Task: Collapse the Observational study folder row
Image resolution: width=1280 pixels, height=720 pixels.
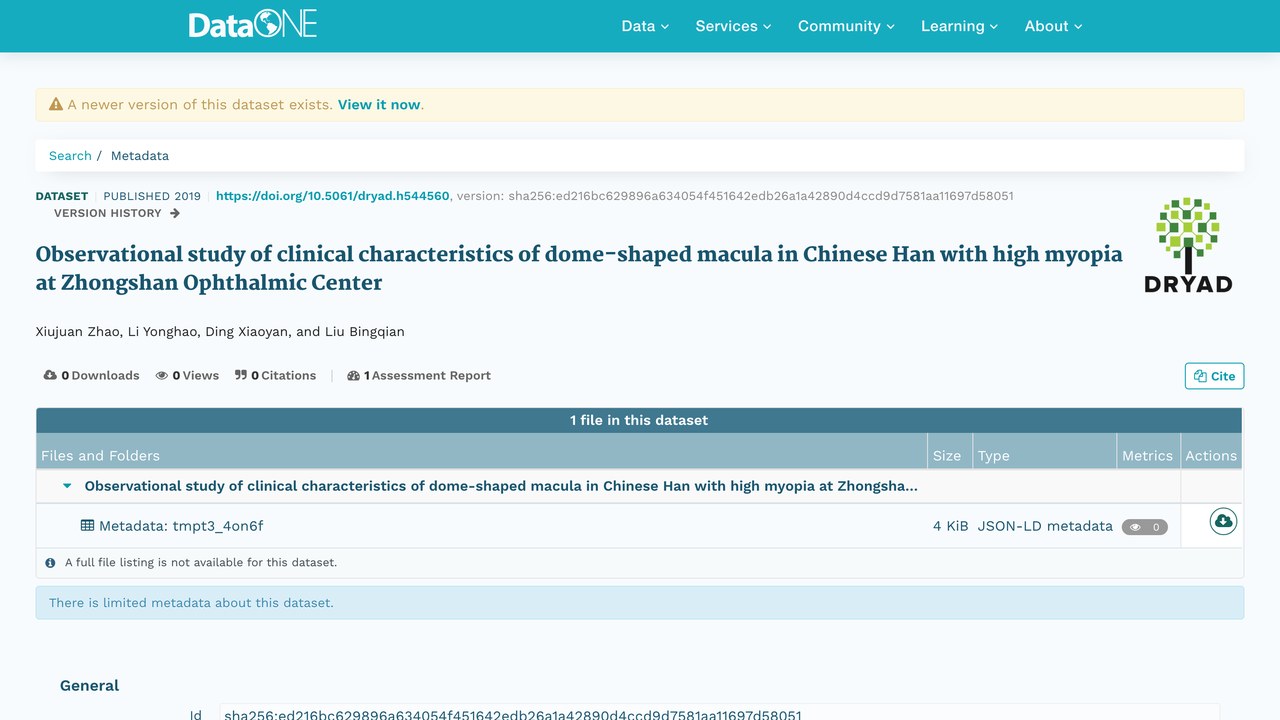Action: click(68, 486)
